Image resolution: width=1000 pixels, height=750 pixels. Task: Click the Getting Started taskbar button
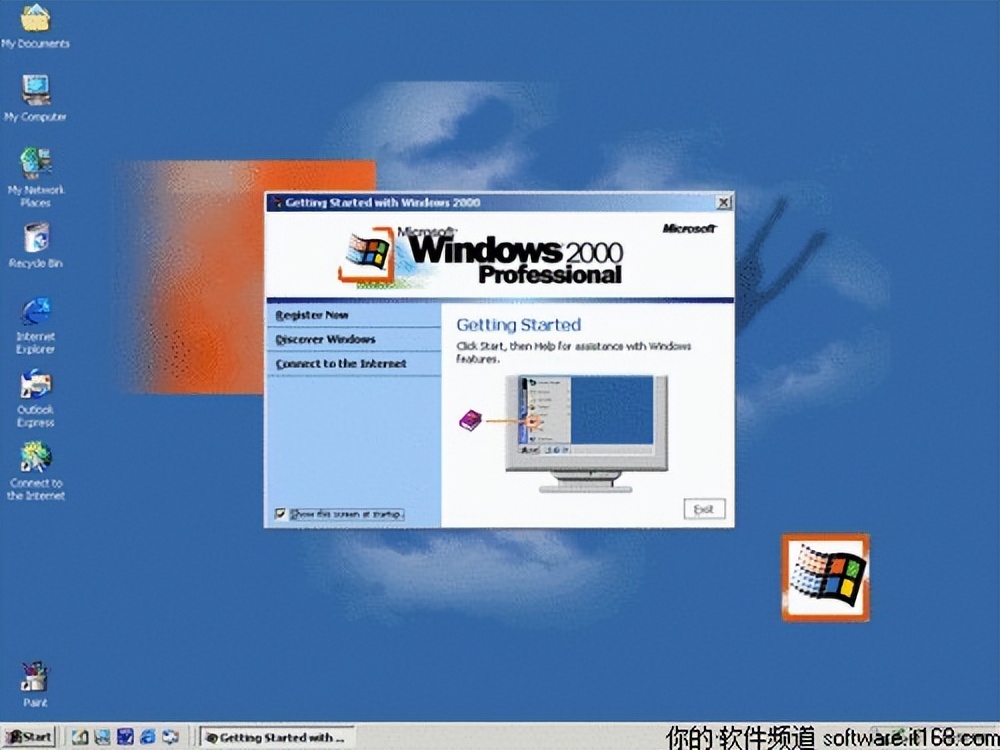click(x=275, y=737)
